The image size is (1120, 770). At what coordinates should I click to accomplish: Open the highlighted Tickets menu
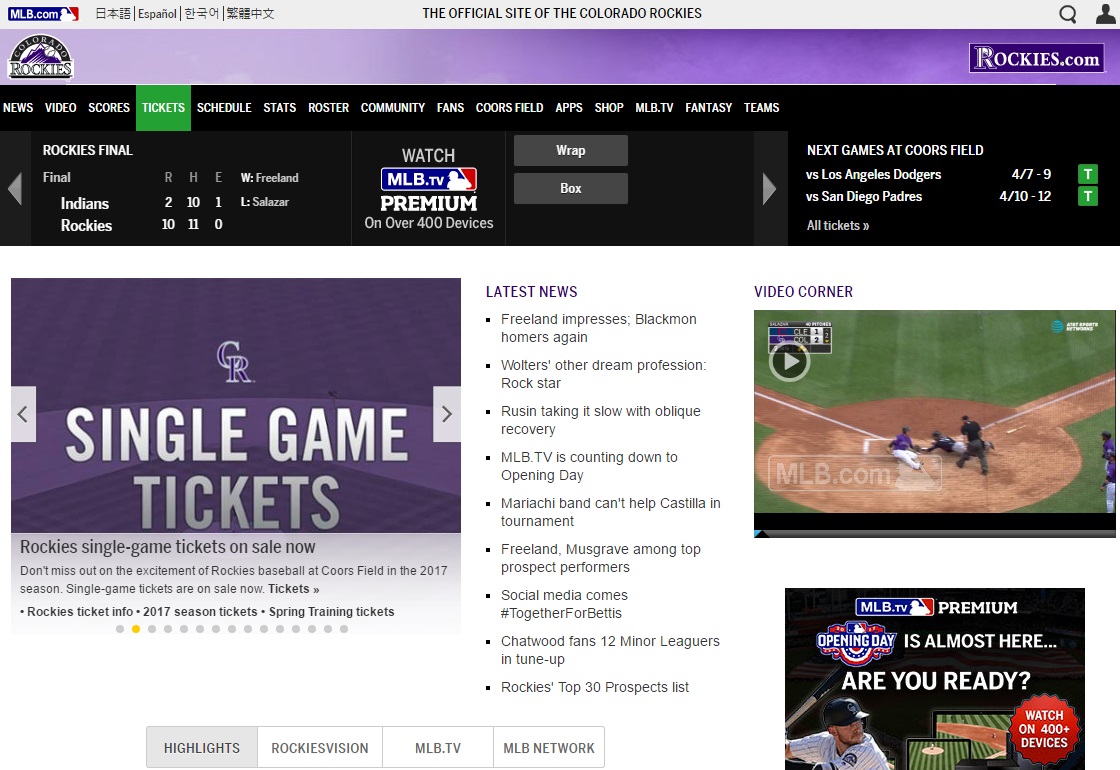164,108
